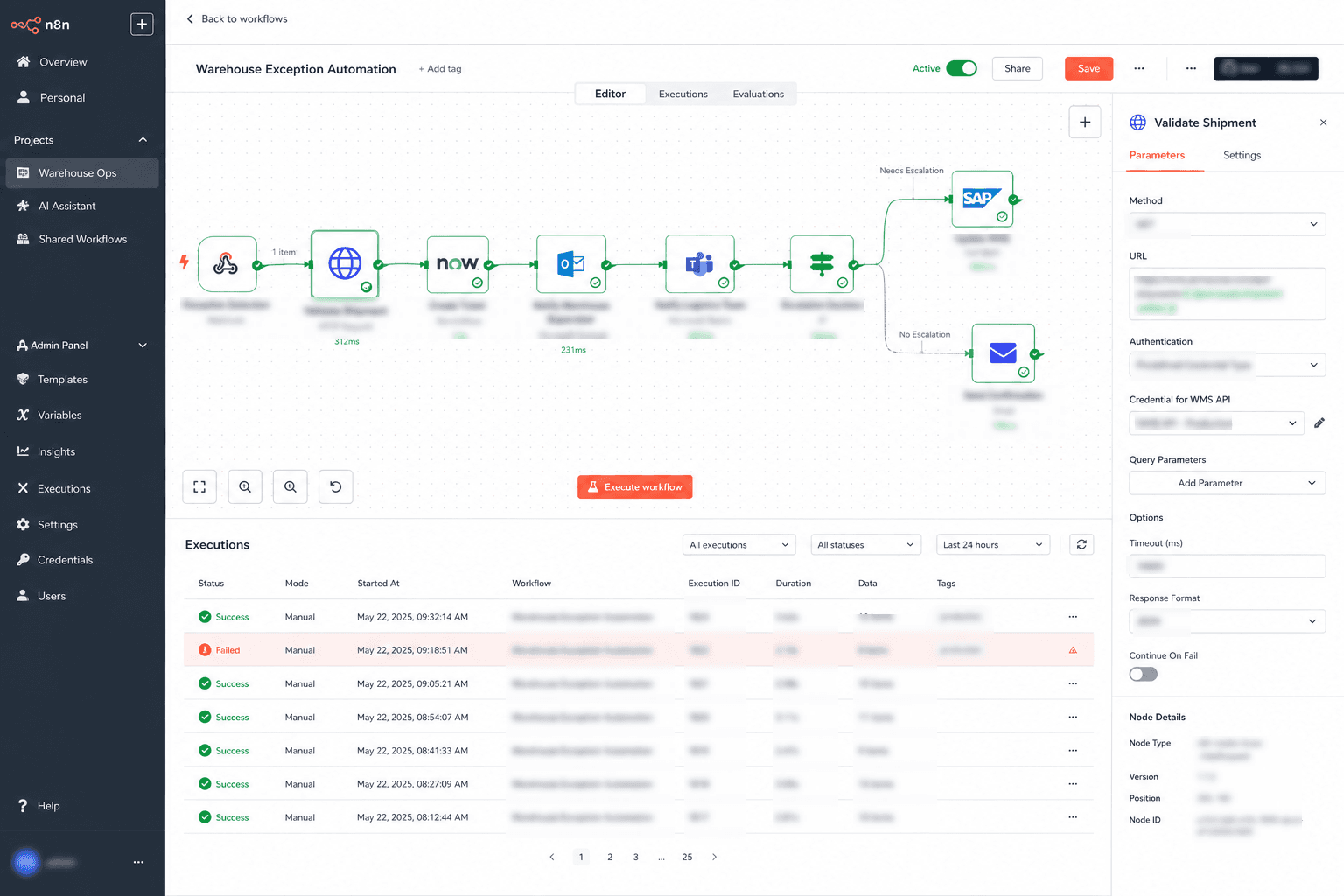Go to page 2 of executions
Screen dimensions: 1344x896
click(x=610, y=857)
